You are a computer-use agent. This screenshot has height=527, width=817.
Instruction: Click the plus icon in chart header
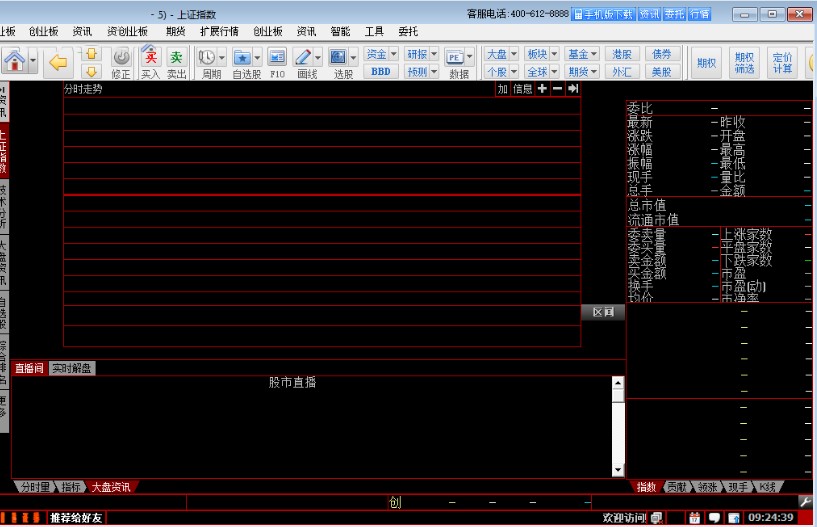(542, 89)
